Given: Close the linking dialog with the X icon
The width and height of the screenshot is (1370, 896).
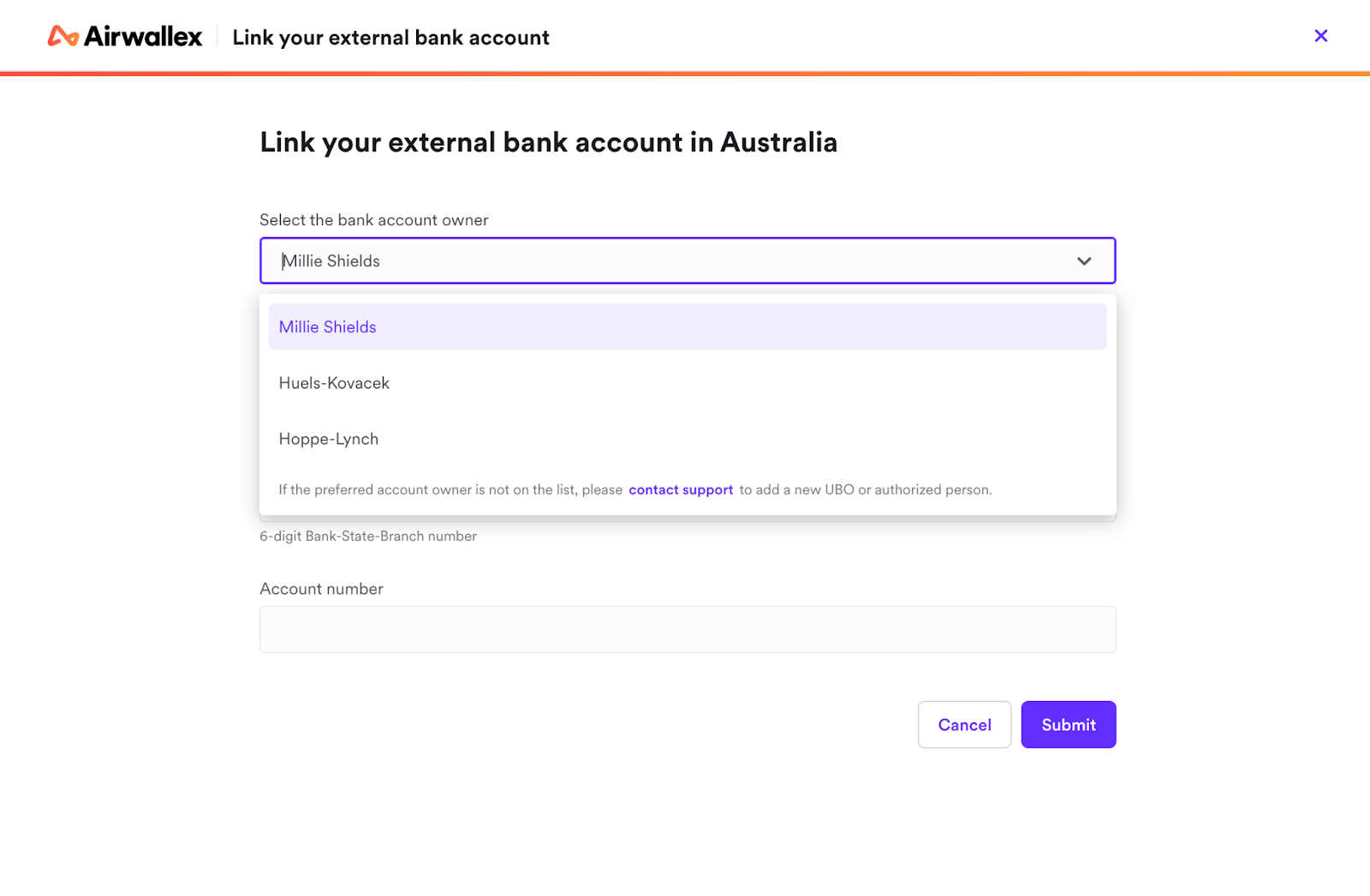Looking at the screenshot, I should point(1321,36).
